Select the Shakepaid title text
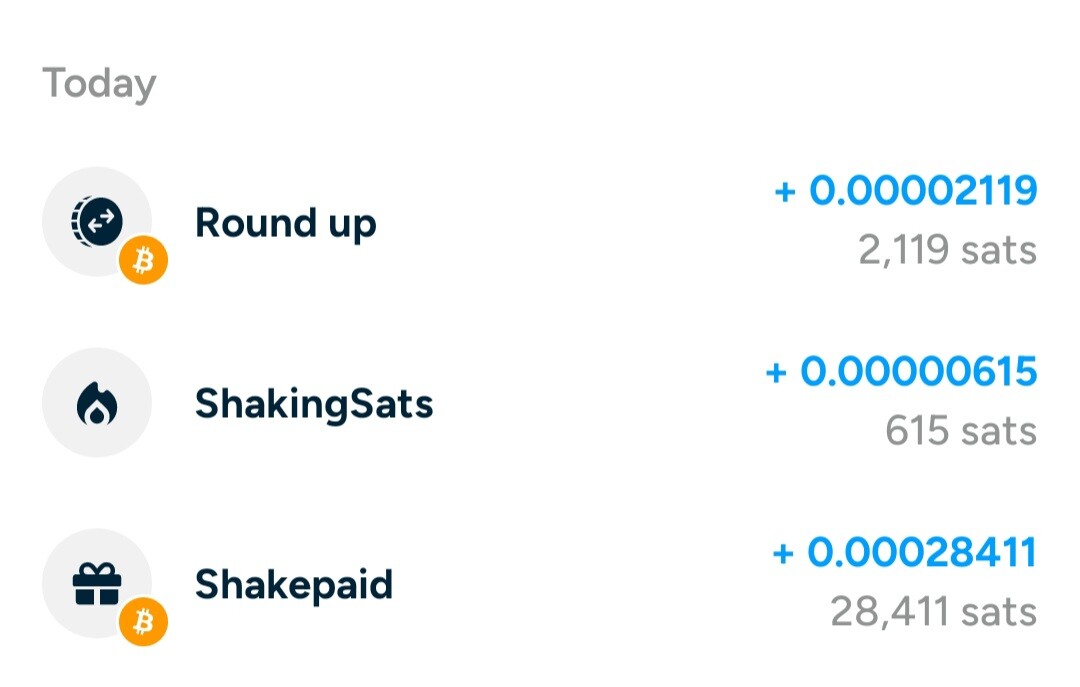The width and height of the screenshot is (1080, 687). pyautogui.click(x=294, y=586)
